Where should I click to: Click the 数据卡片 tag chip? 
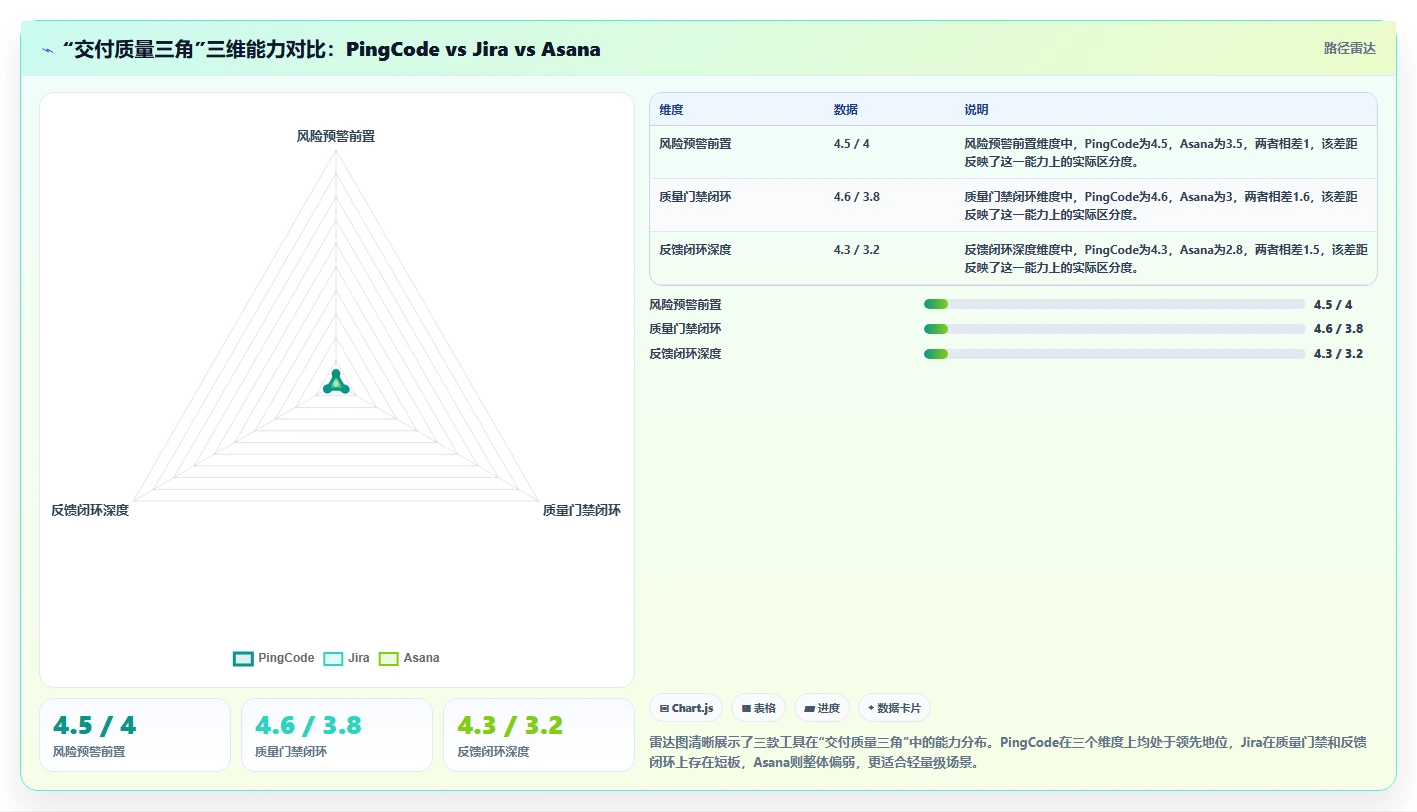coord(895,708)
